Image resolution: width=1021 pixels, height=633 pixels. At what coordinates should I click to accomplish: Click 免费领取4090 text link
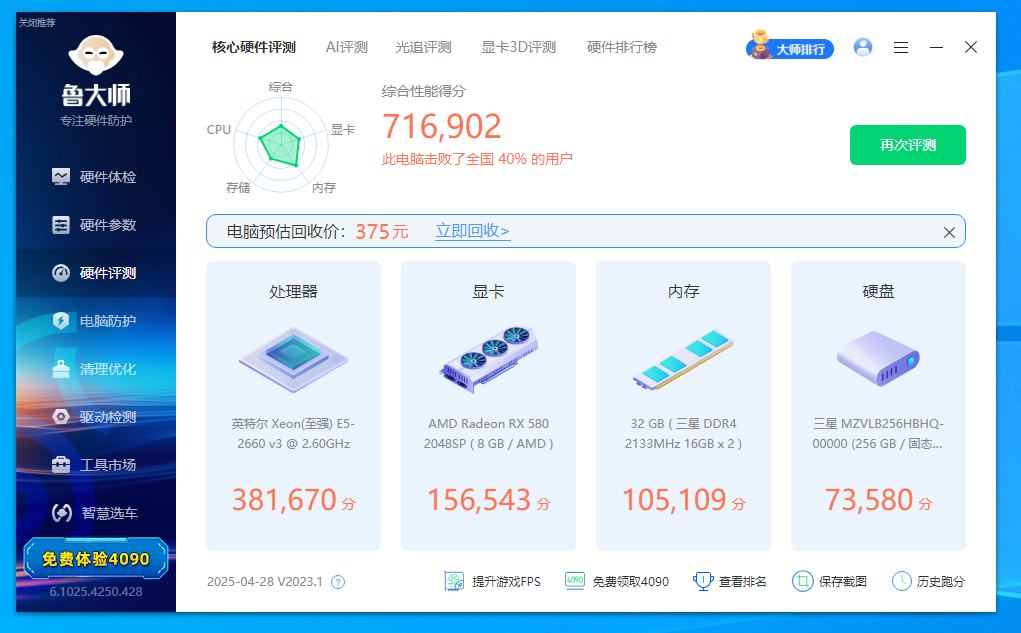[x=630, y=582]
